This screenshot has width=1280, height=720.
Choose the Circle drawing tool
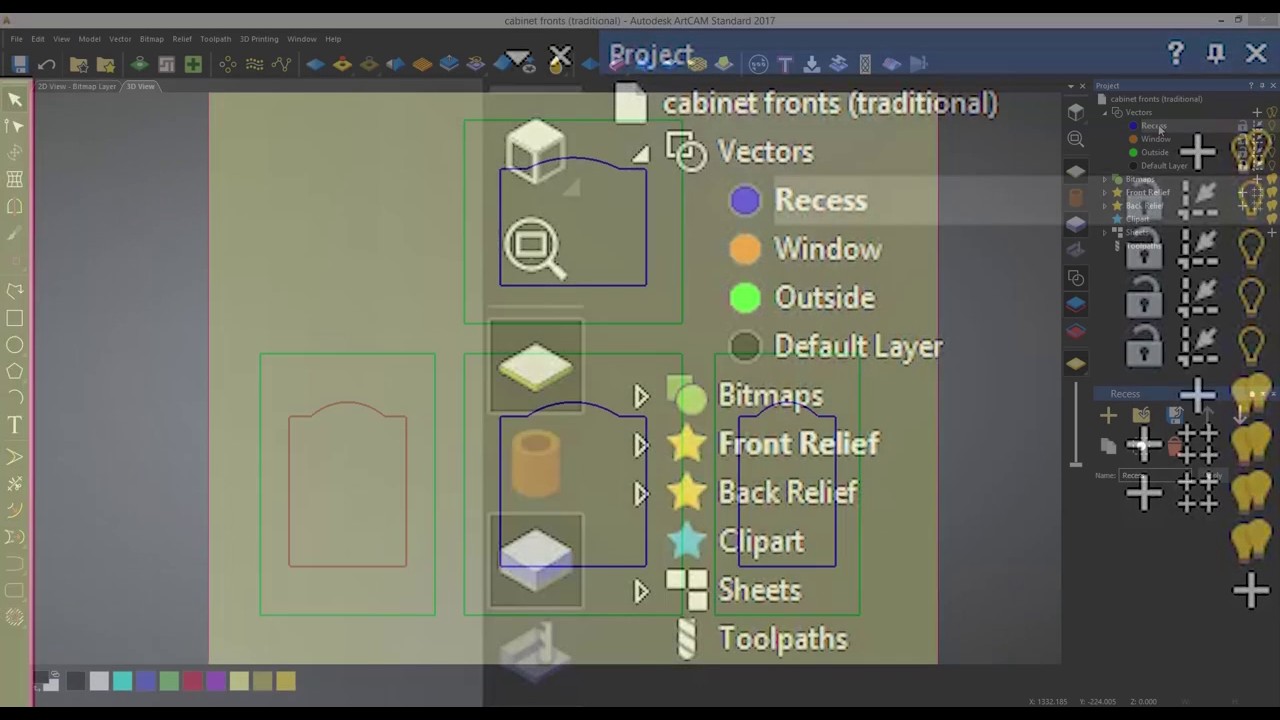click(x=15, y=345)
